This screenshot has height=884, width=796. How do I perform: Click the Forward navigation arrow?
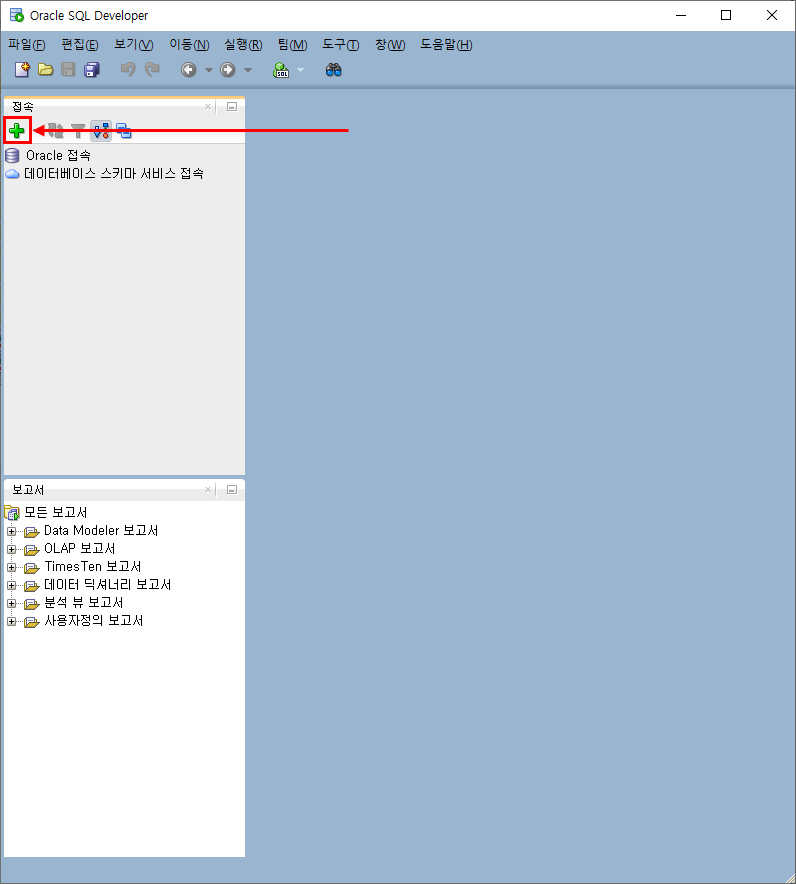pyautogui.click(x=228, y=70)
